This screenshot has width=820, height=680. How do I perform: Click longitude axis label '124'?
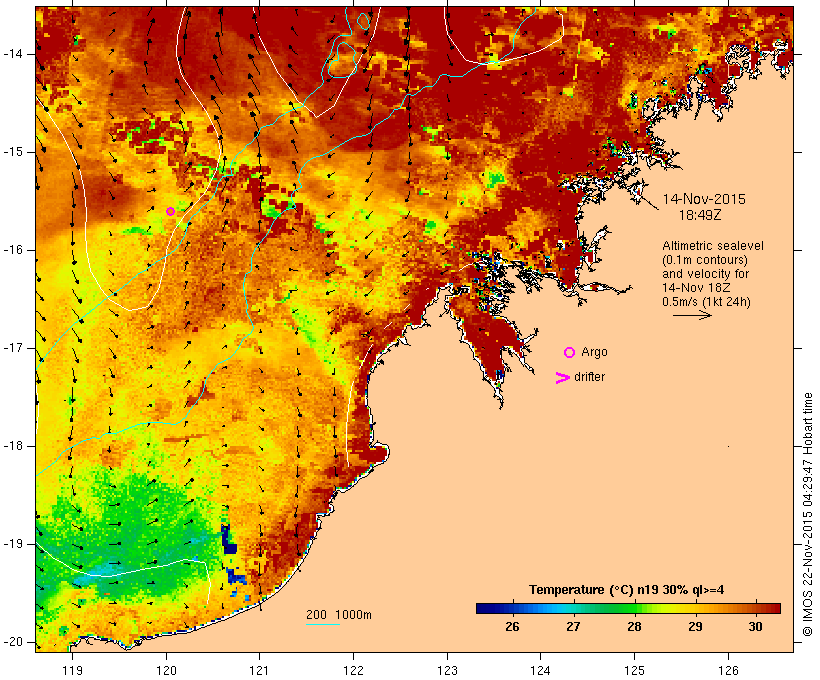click(540, 670)
